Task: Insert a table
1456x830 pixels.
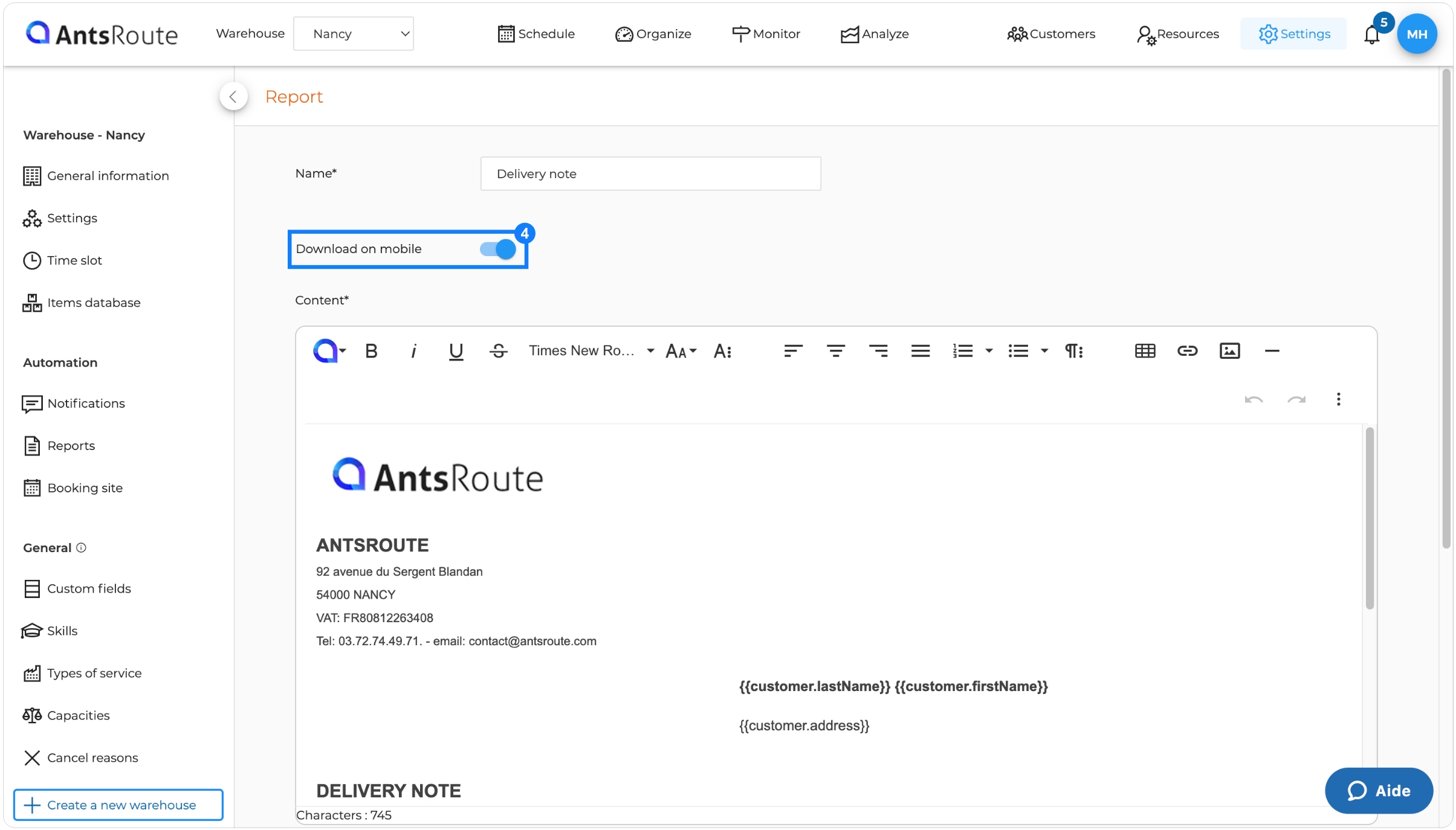Action: pos(1145,351)
